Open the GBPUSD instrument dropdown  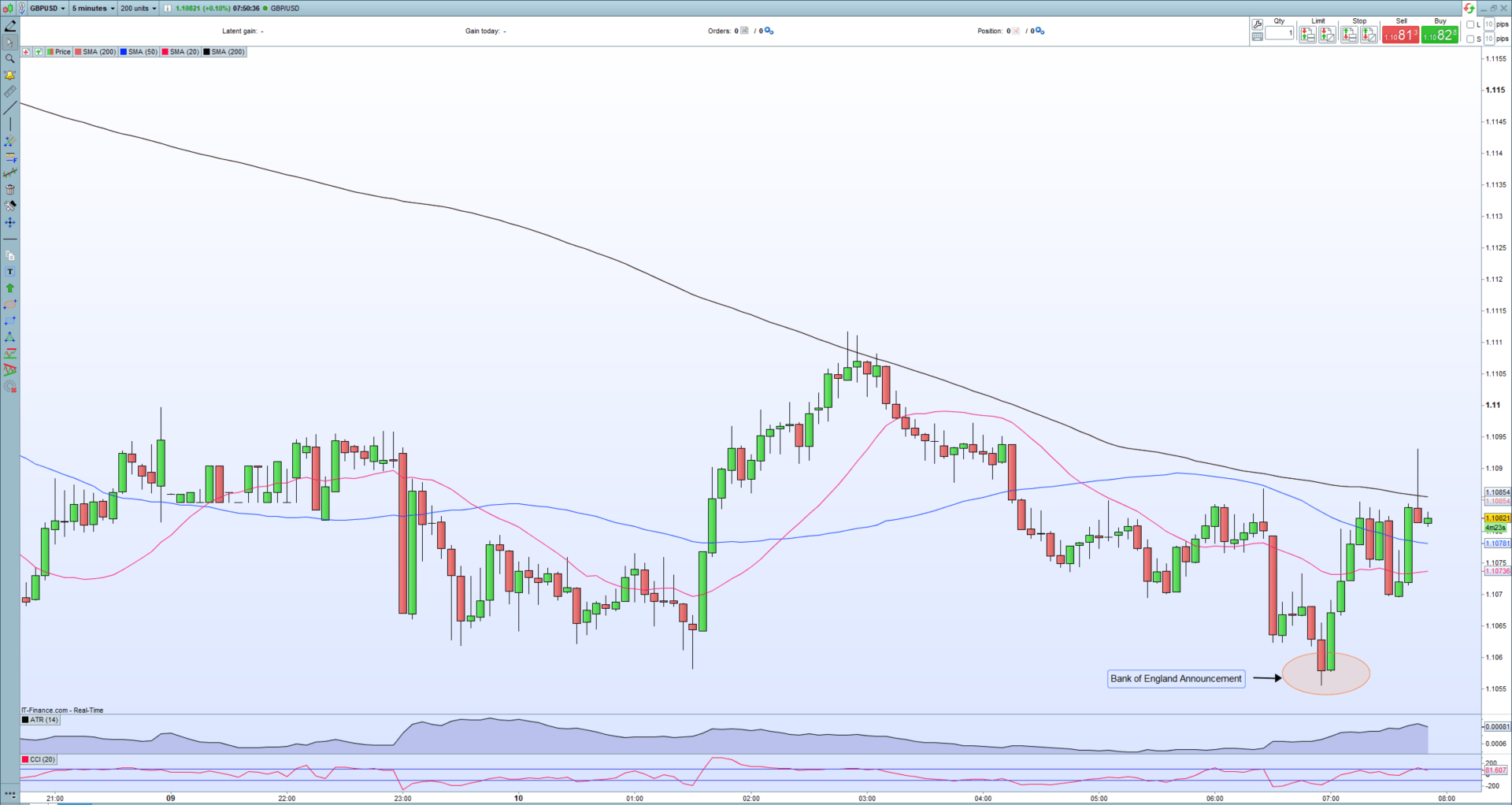point(48,9)
